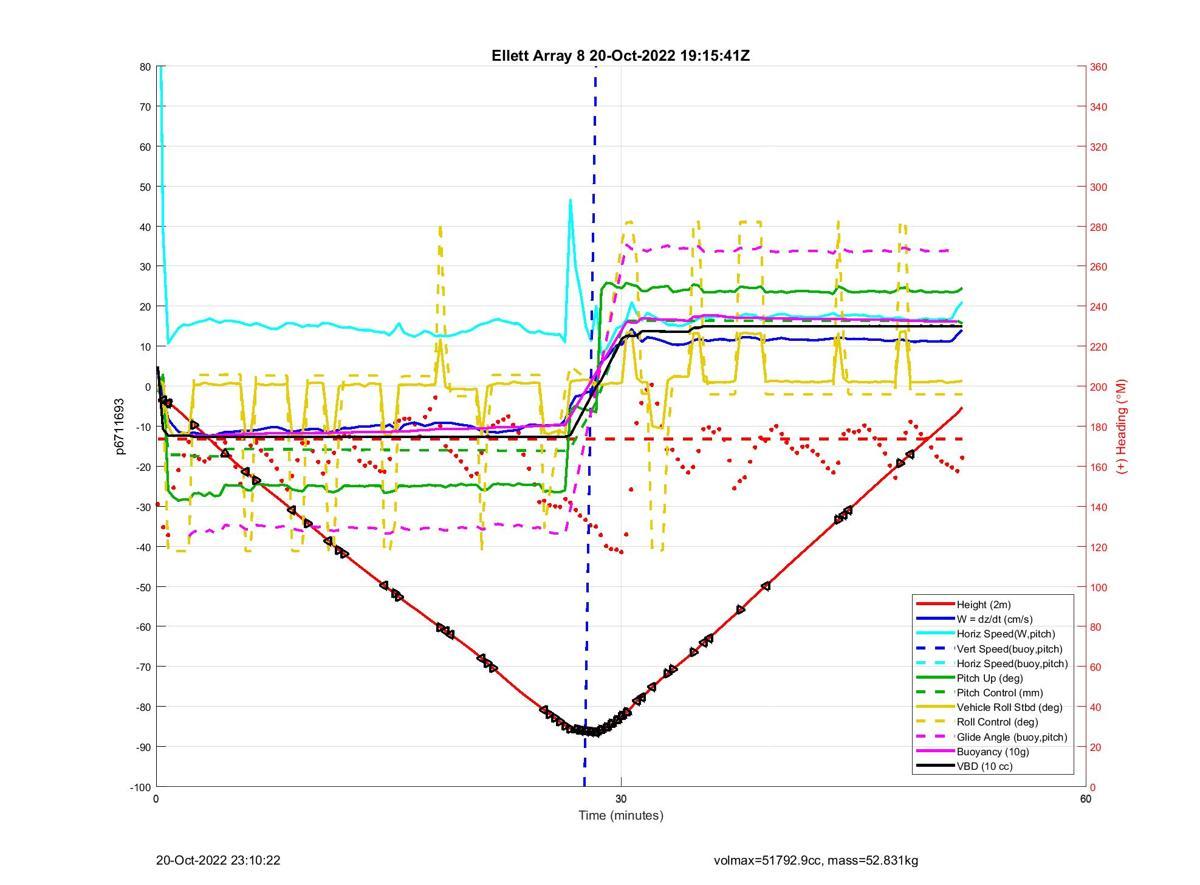Click the 'volmax=51792.9cc, mass=52.831kg' footer text

coord(816,860)
